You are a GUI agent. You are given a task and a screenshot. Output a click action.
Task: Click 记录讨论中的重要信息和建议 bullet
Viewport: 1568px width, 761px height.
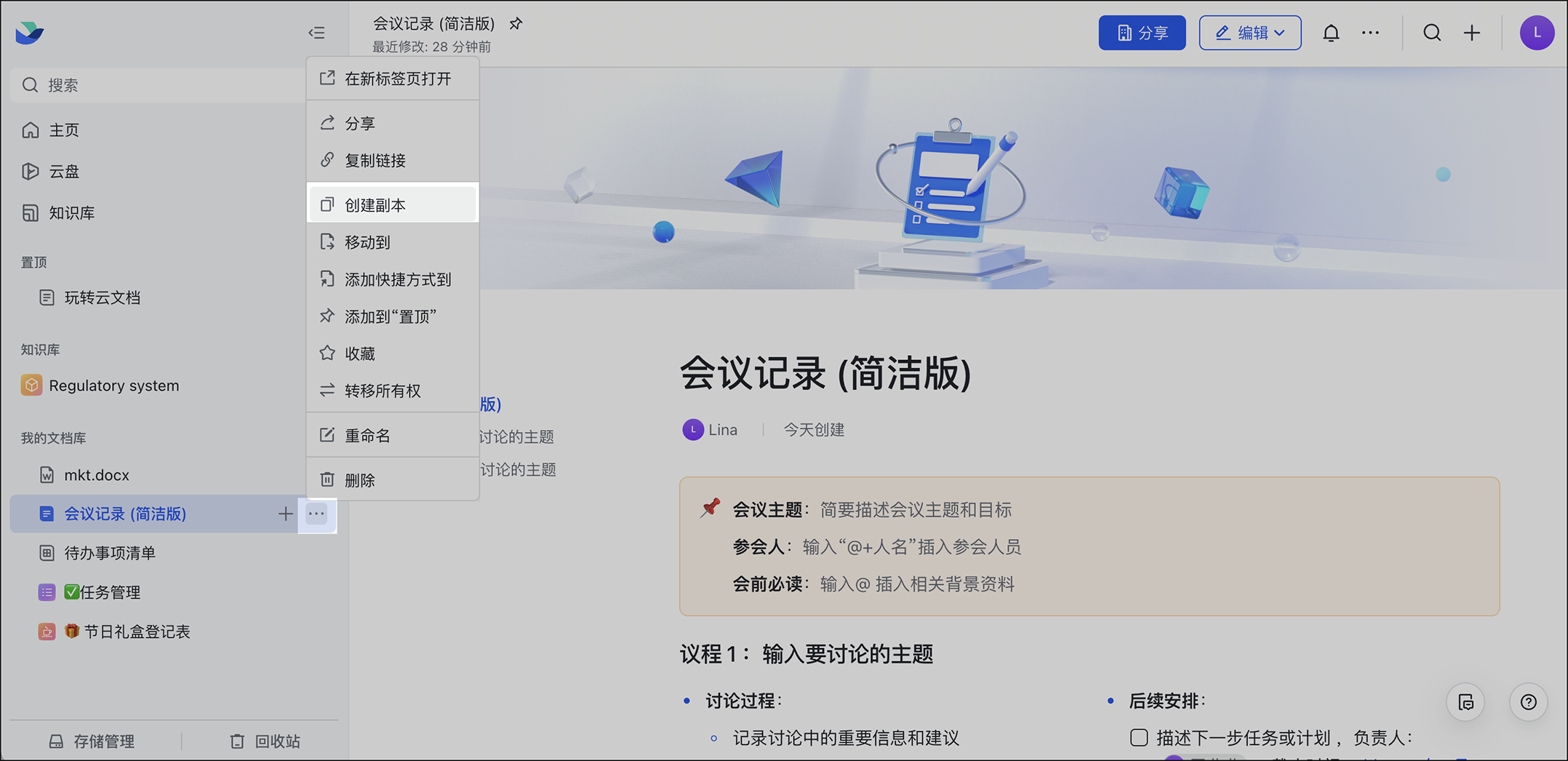pos(846,738)
